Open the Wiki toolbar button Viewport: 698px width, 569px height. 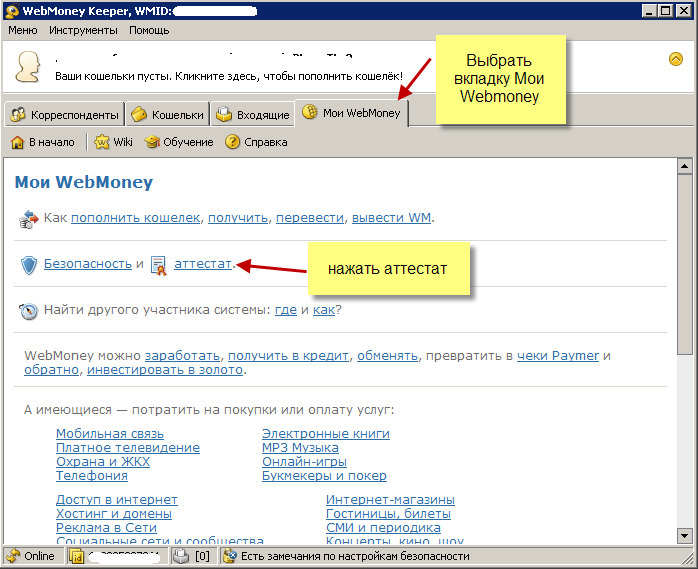(114, 142)
